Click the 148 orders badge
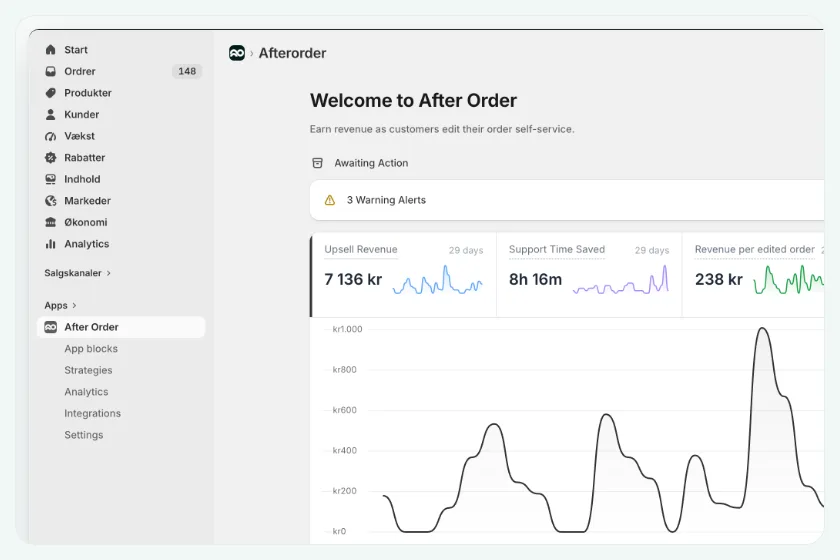This screenshot has width=840, height=560. (187, 71)
